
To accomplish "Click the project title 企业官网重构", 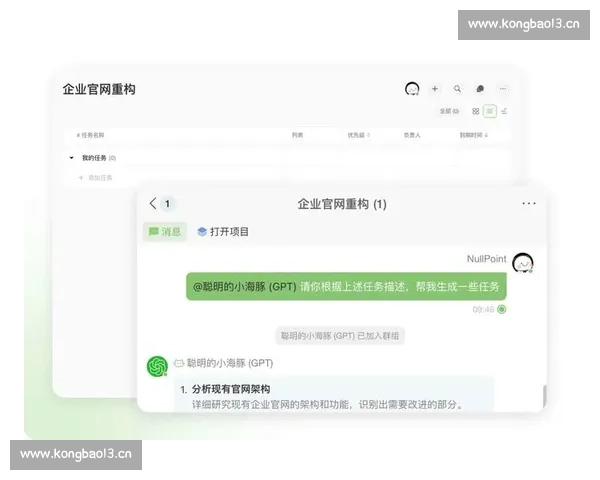I will coord(99,89).
